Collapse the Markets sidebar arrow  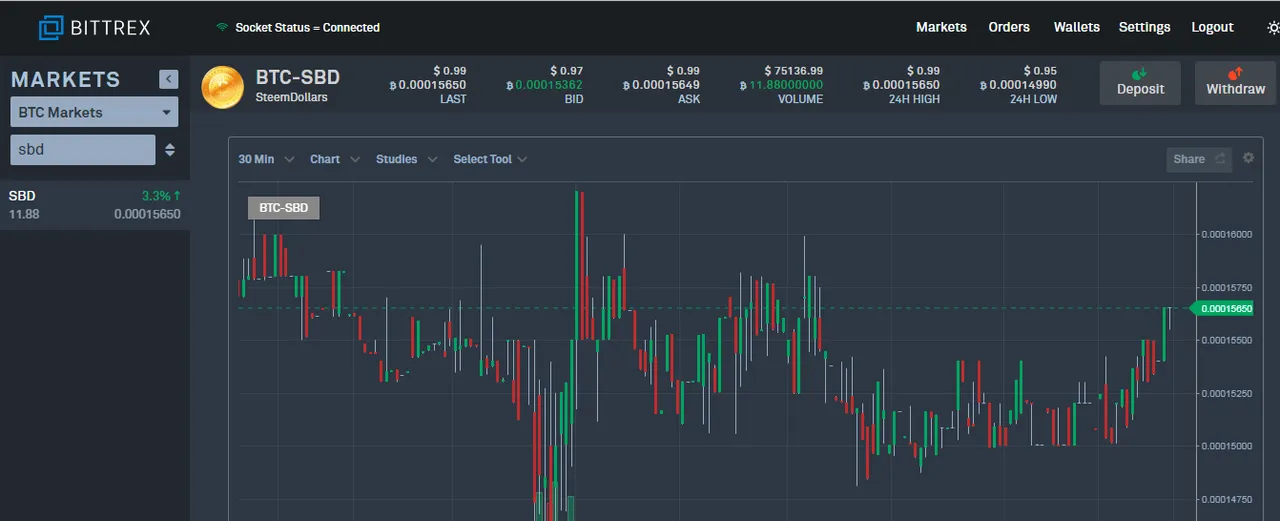point(169,79)
